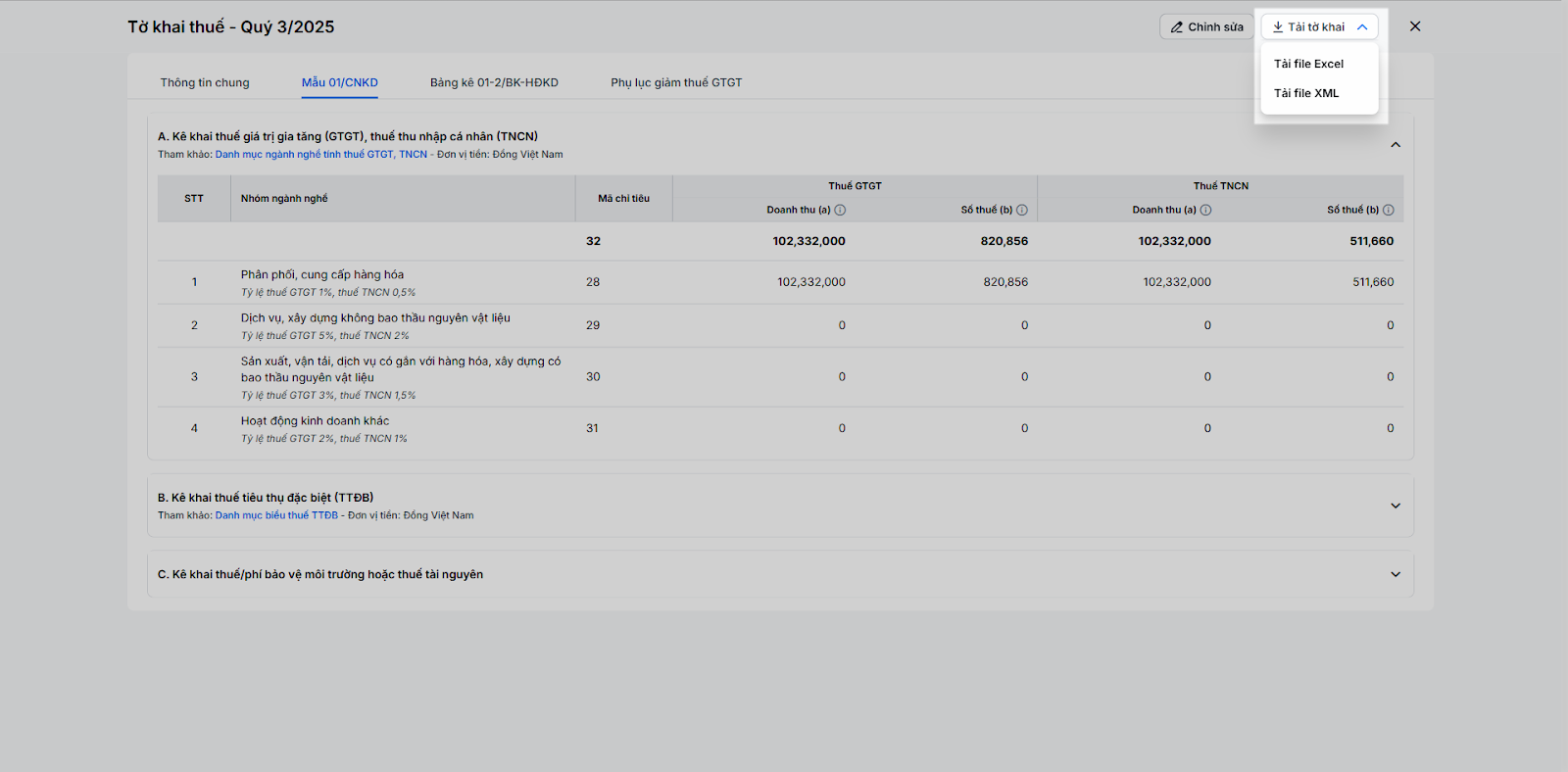Click the download icon on Tải tờ khai

pyautogui.click(x=1278, y=27)
